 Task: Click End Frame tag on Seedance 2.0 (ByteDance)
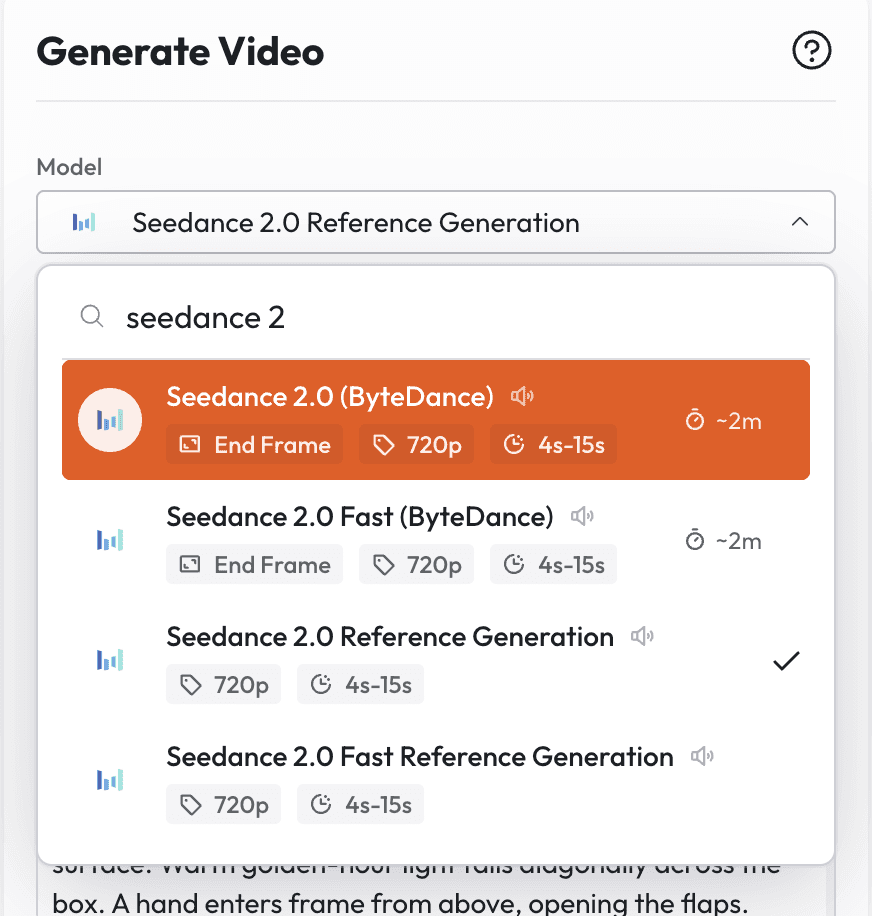(x=254, y=445)
